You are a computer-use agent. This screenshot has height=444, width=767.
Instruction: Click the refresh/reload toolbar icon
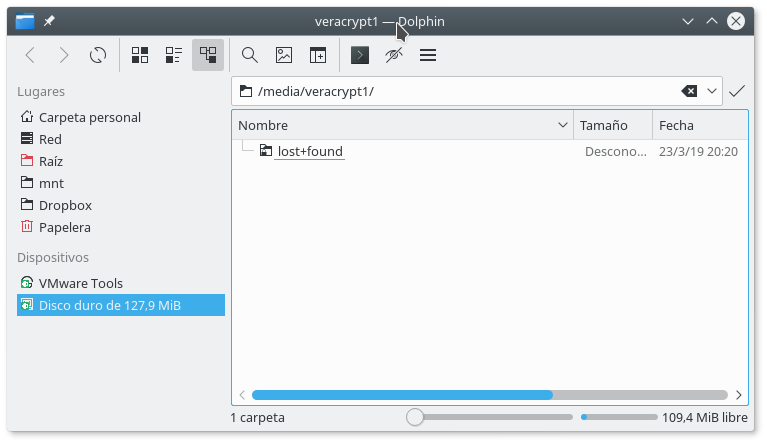point(98,56)
